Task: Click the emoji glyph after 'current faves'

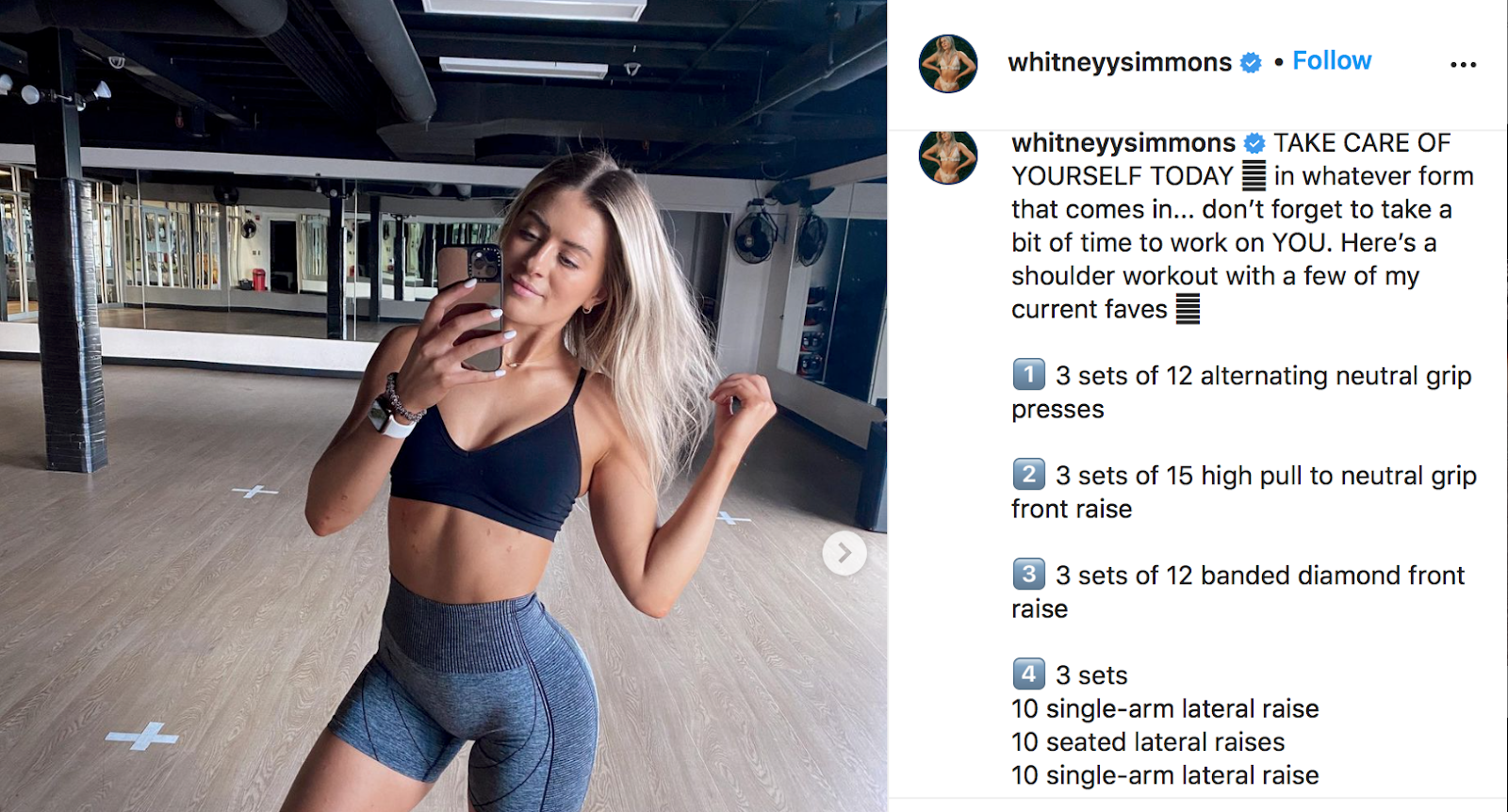Action: 1188,309
